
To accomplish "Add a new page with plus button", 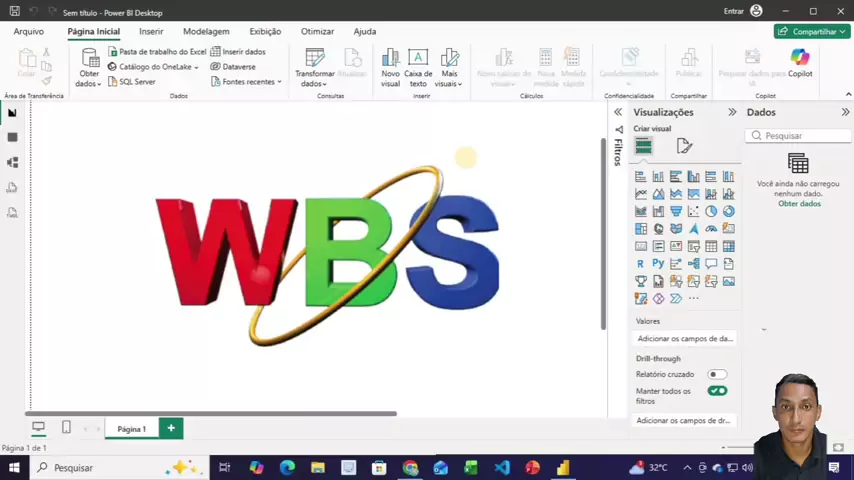I will click(171, 428).
